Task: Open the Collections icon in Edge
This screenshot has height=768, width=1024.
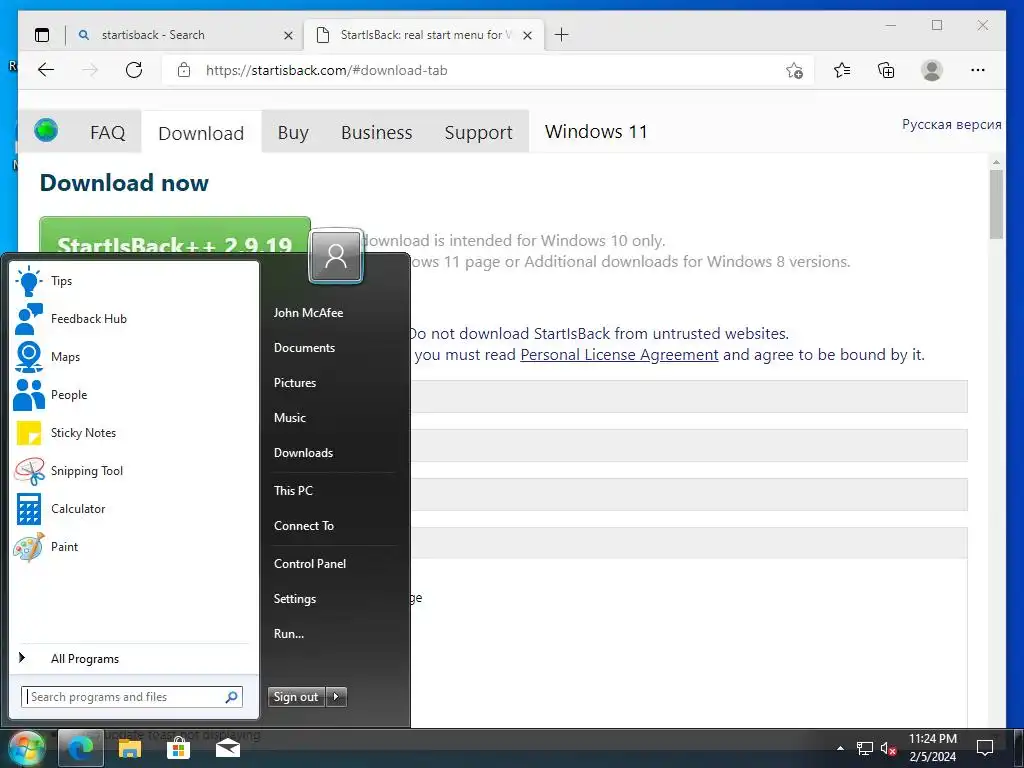Action: 886,70
